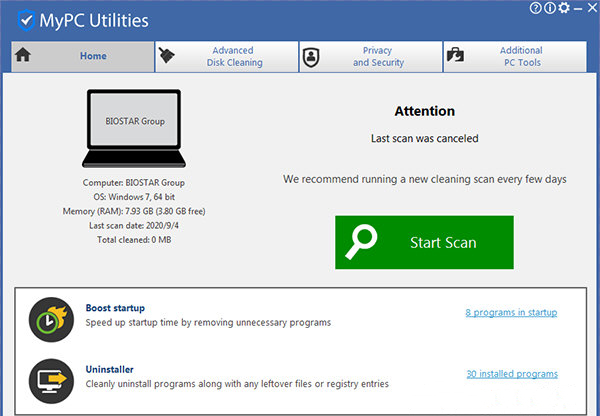
Task: Click the cleaning scan recommendation text
Action: 425,179
